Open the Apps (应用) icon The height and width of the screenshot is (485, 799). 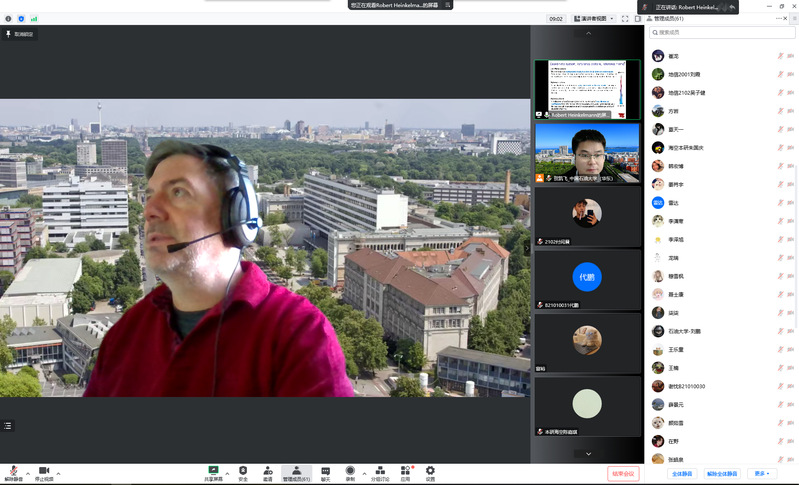pos(406,471)
